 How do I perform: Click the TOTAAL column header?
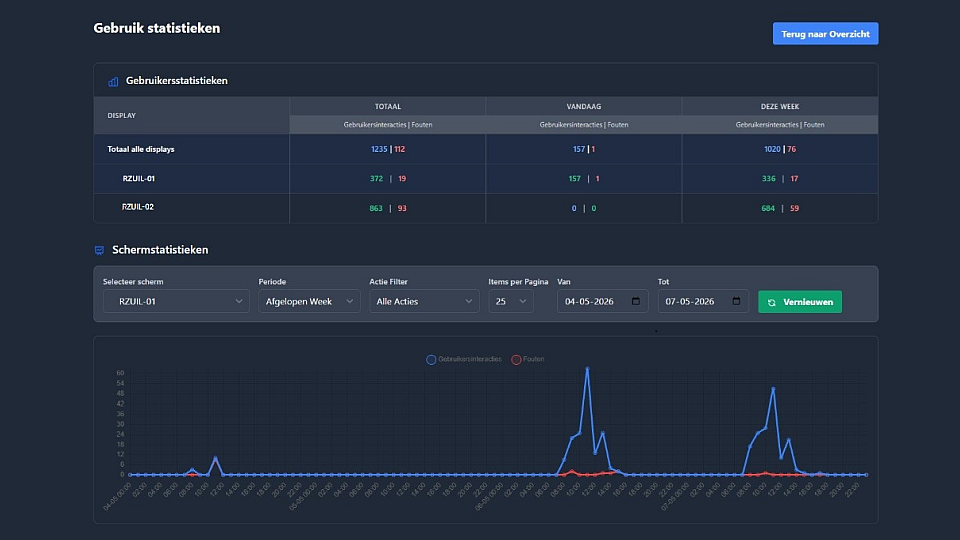coord(388,107)
